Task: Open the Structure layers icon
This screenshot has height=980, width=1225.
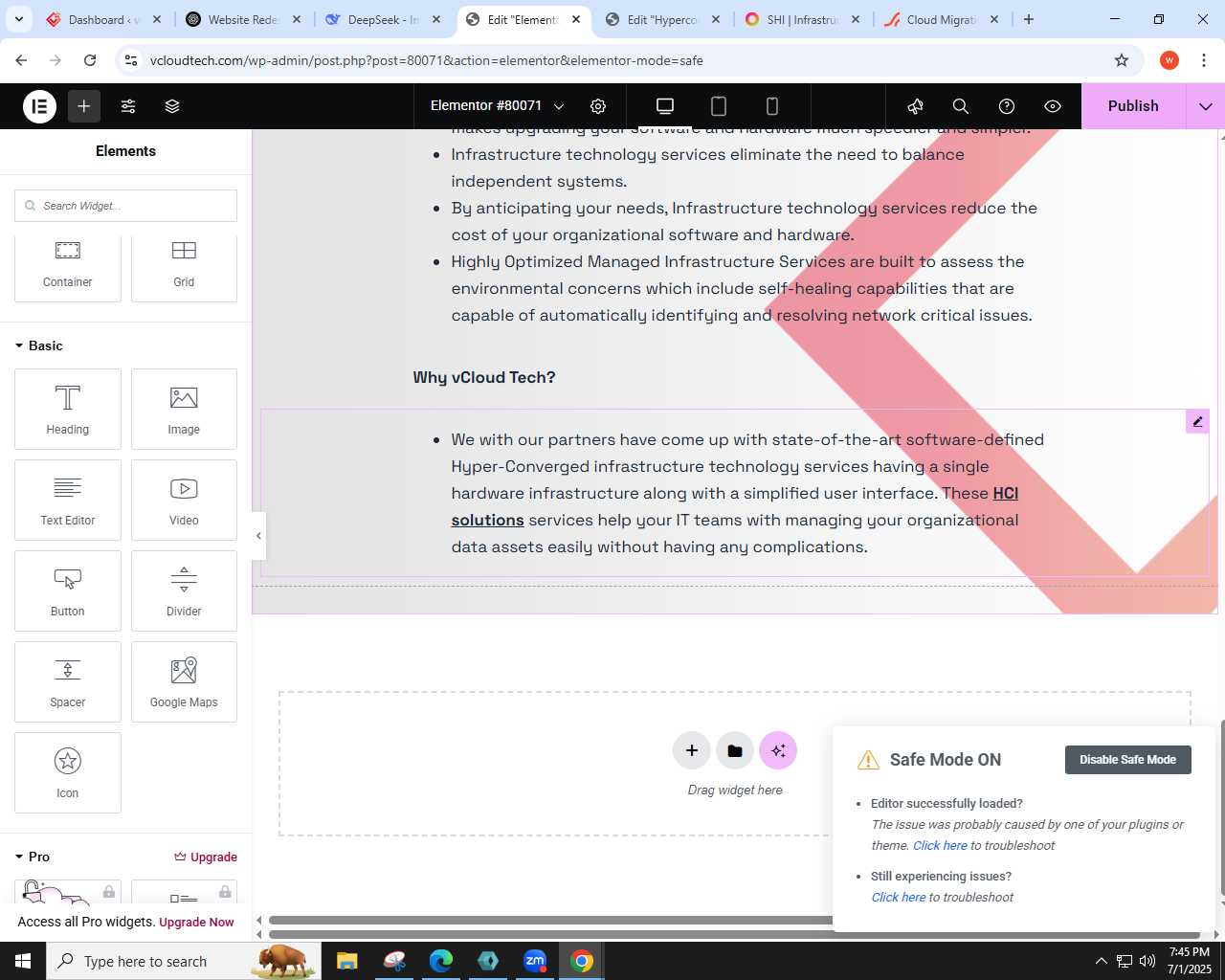Action: [172, 106]
